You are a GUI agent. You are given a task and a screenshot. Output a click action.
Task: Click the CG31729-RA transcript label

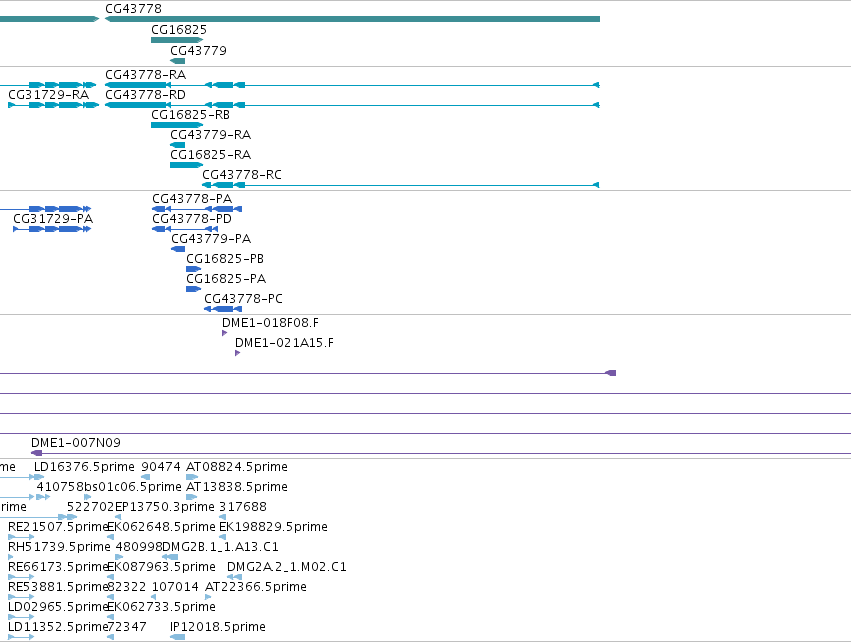coord(49,94)
